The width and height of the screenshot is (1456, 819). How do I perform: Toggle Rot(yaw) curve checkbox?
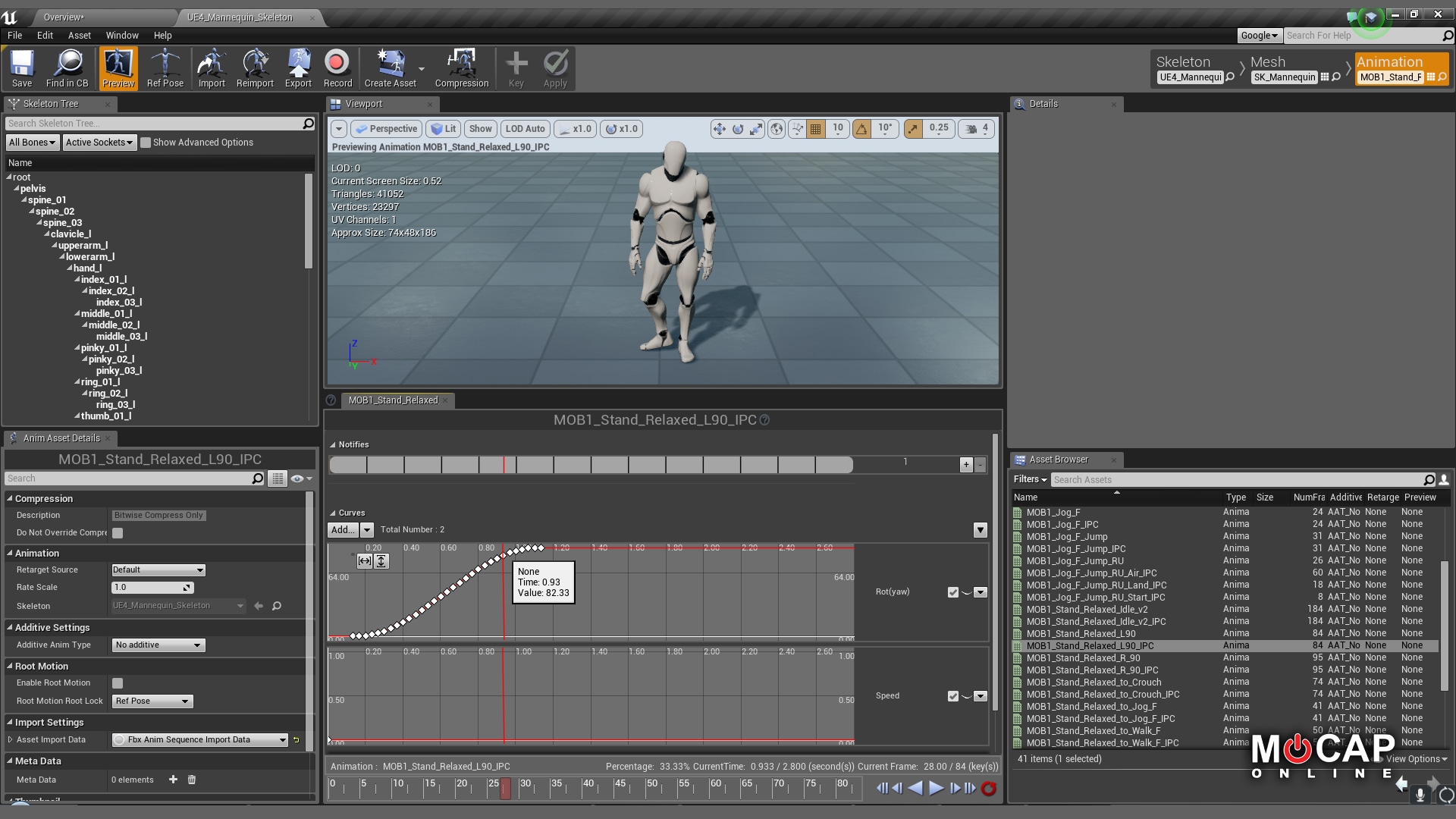click(952, 592)
